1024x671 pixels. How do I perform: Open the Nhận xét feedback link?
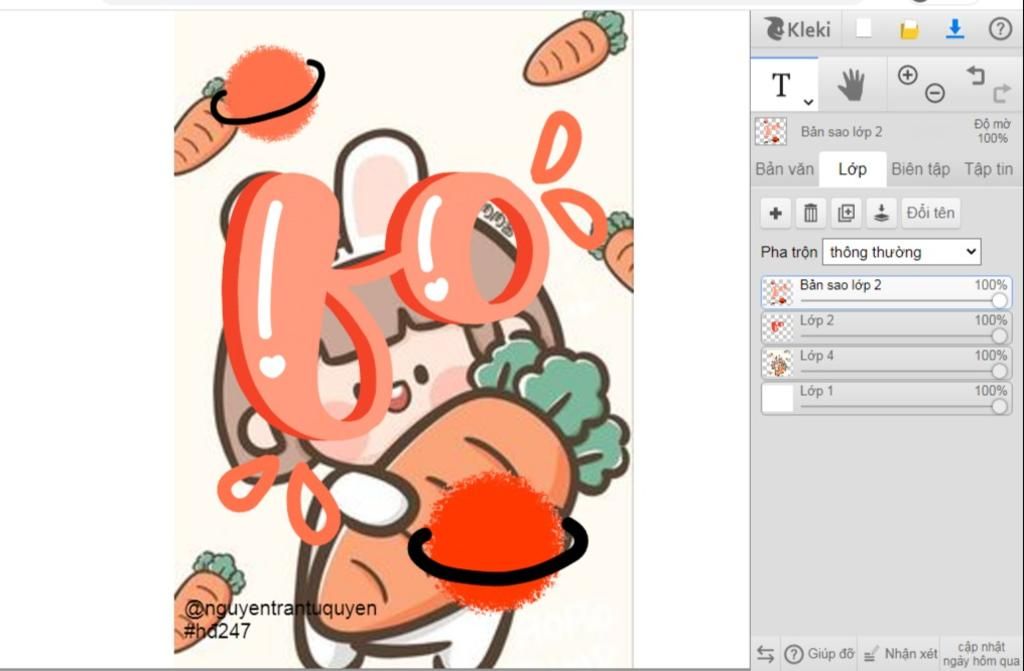point(901,654)
